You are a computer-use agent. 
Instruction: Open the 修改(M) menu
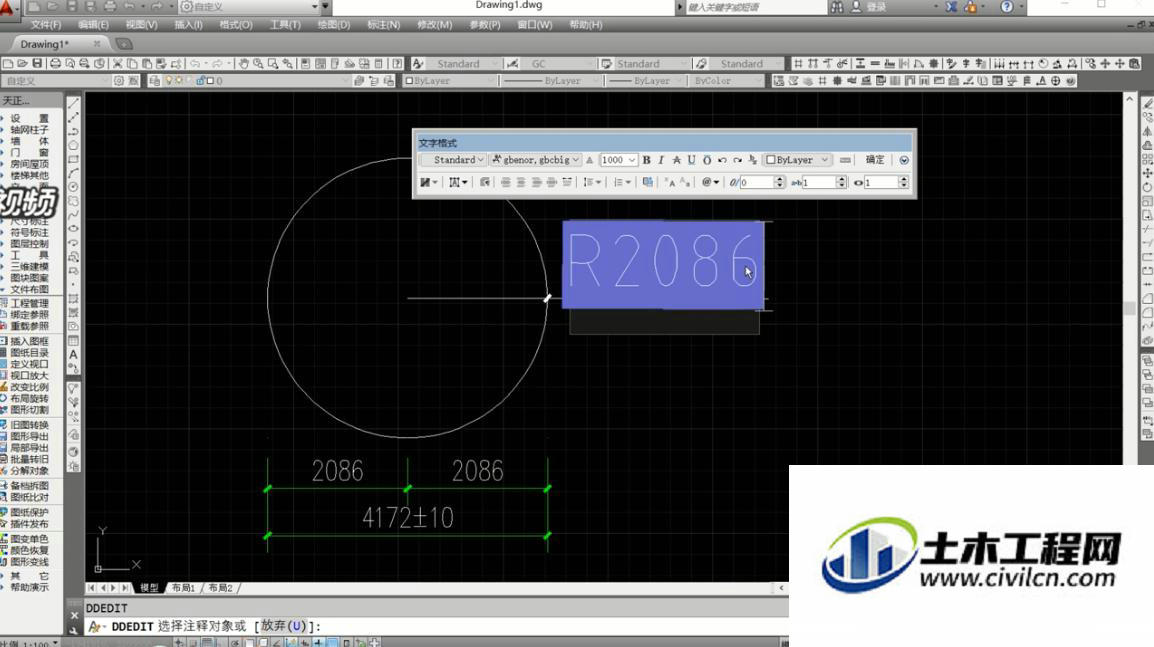434,25
